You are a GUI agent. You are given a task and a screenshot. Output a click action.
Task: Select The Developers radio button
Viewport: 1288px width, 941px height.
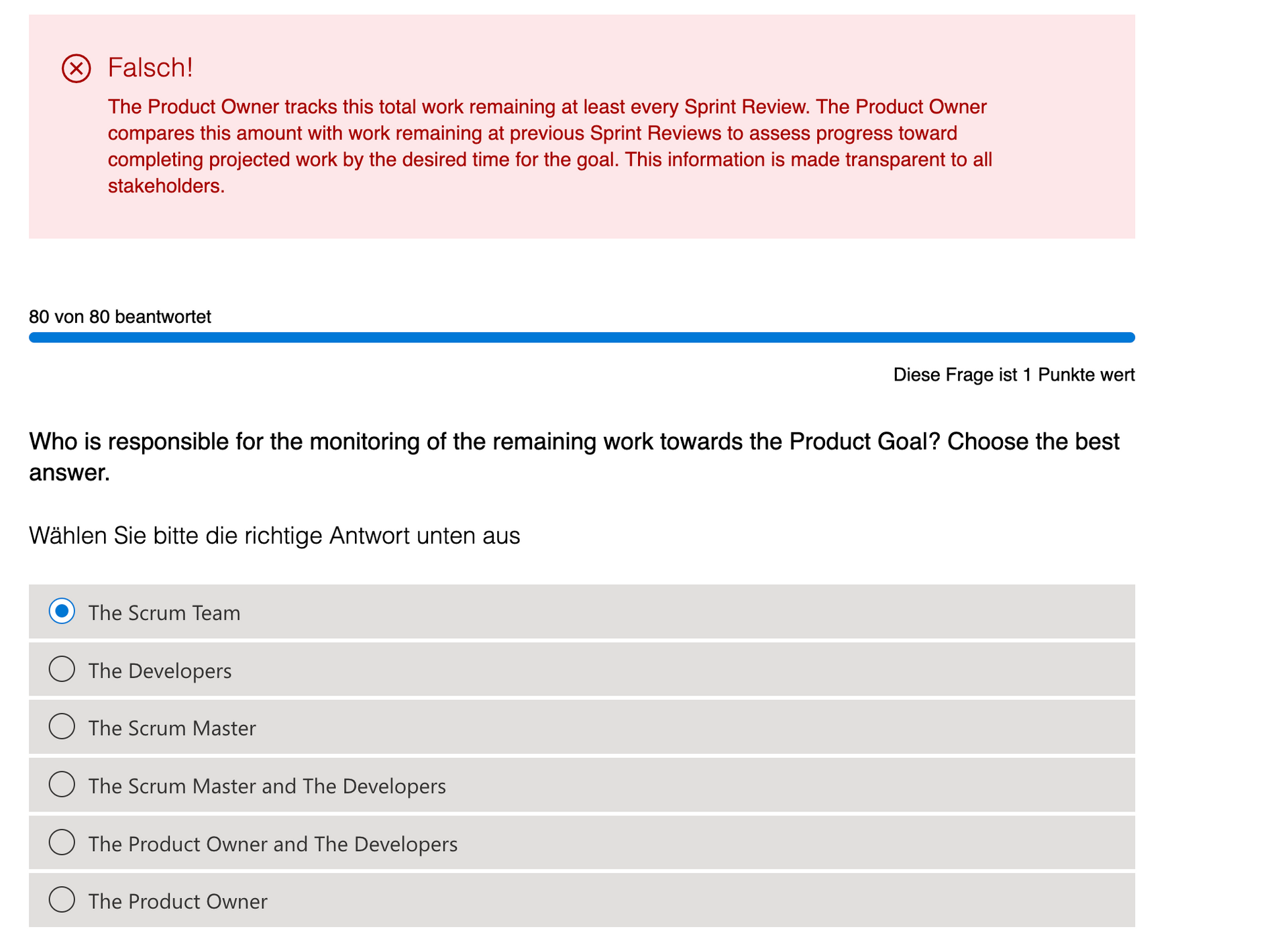62,669
